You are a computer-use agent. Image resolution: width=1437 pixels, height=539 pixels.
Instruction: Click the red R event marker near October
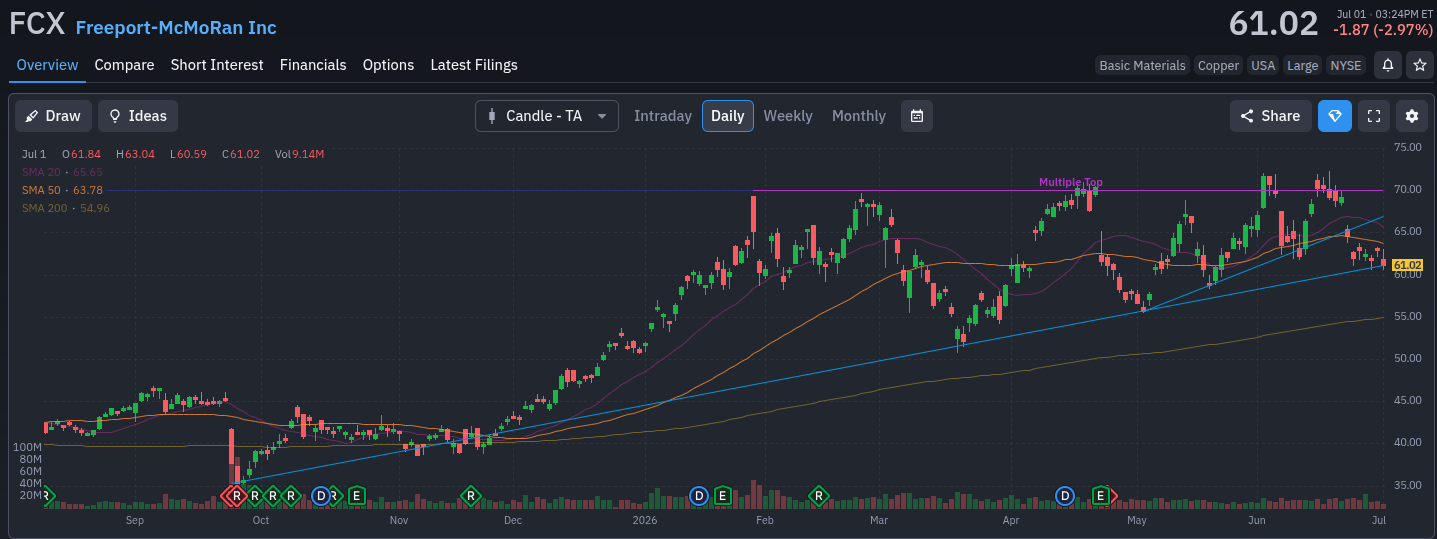236,495
